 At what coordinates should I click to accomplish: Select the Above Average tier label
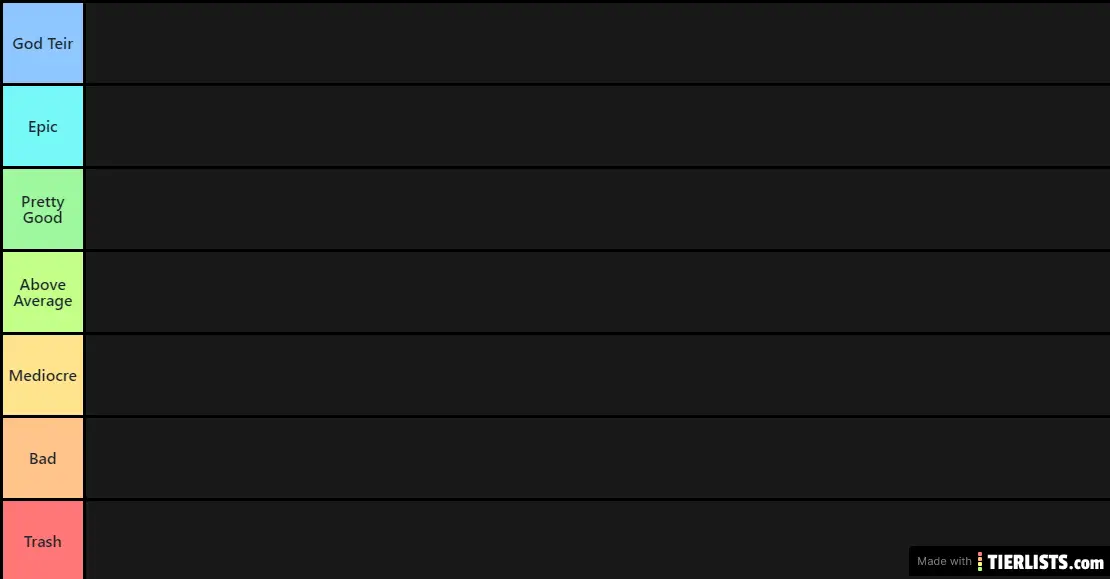[43, 292]
